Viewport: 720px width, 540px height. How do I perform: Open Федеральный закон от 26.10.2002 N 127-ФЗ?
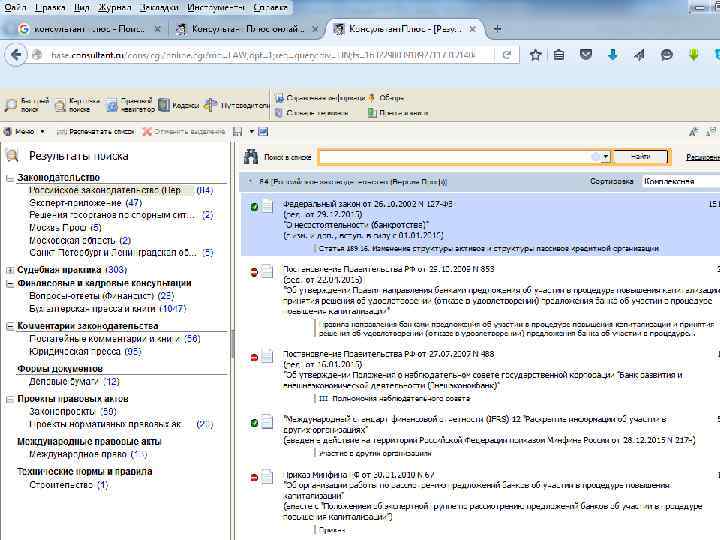click(x=368, y=204)
